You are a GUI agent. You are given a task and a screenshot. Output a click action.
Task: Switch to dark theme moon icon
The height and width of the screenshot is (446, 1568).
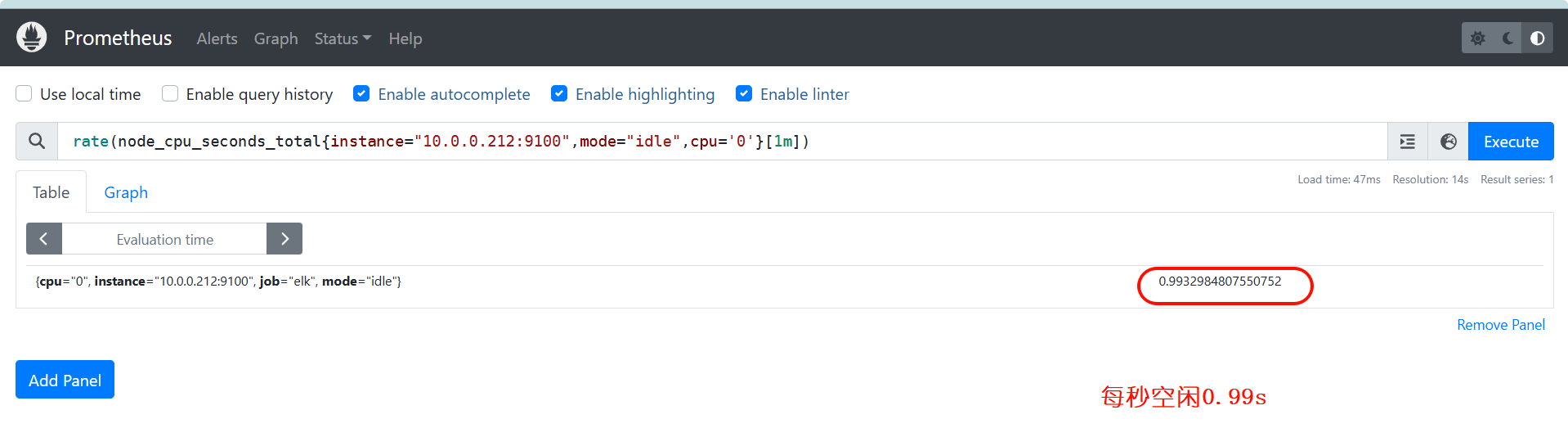[1508, 38]
